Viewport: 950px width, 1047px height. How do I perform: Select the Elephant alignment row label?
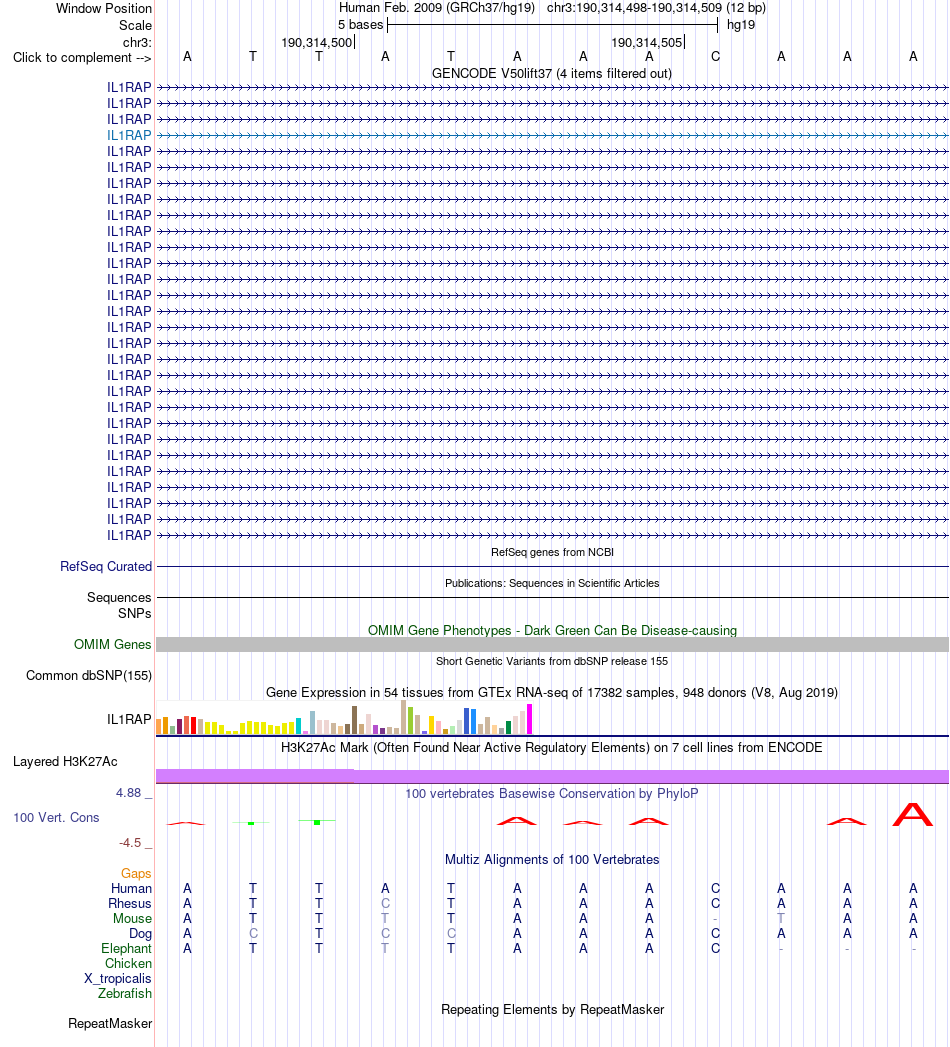coord(126,949)
